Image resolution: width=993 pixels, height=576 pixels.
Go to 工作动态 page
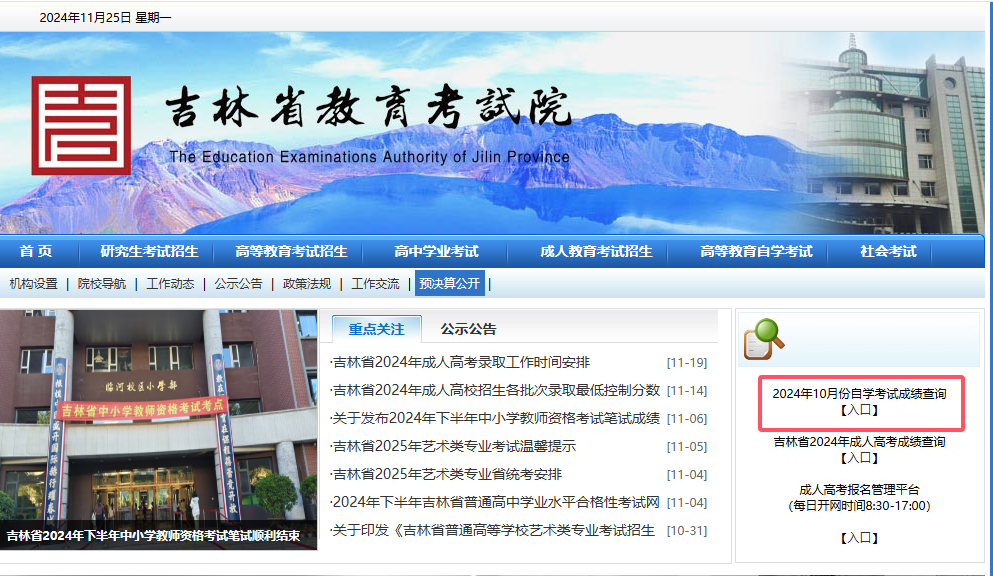pos(170,284)
